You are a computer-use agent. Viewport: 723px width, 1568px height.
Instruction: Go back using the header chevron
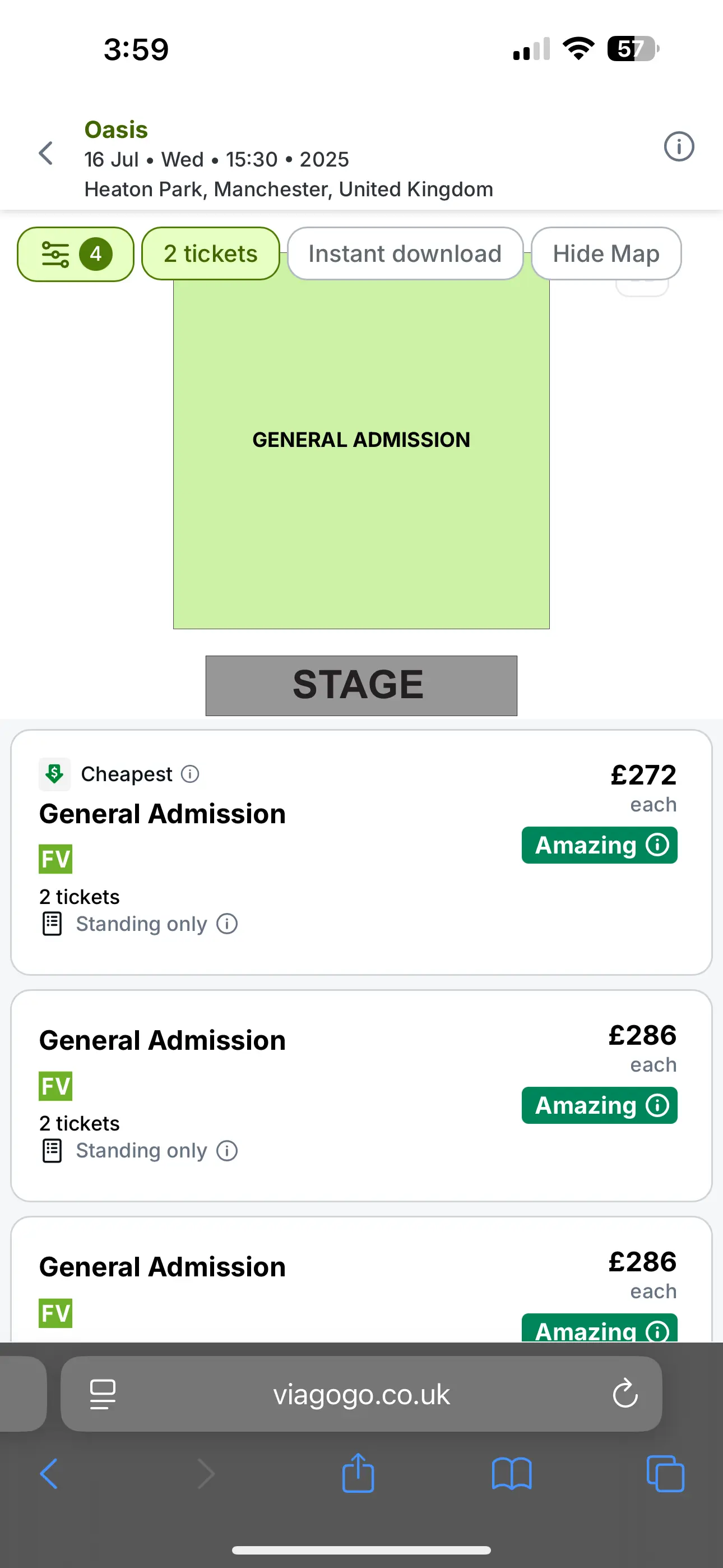(47, 153)
